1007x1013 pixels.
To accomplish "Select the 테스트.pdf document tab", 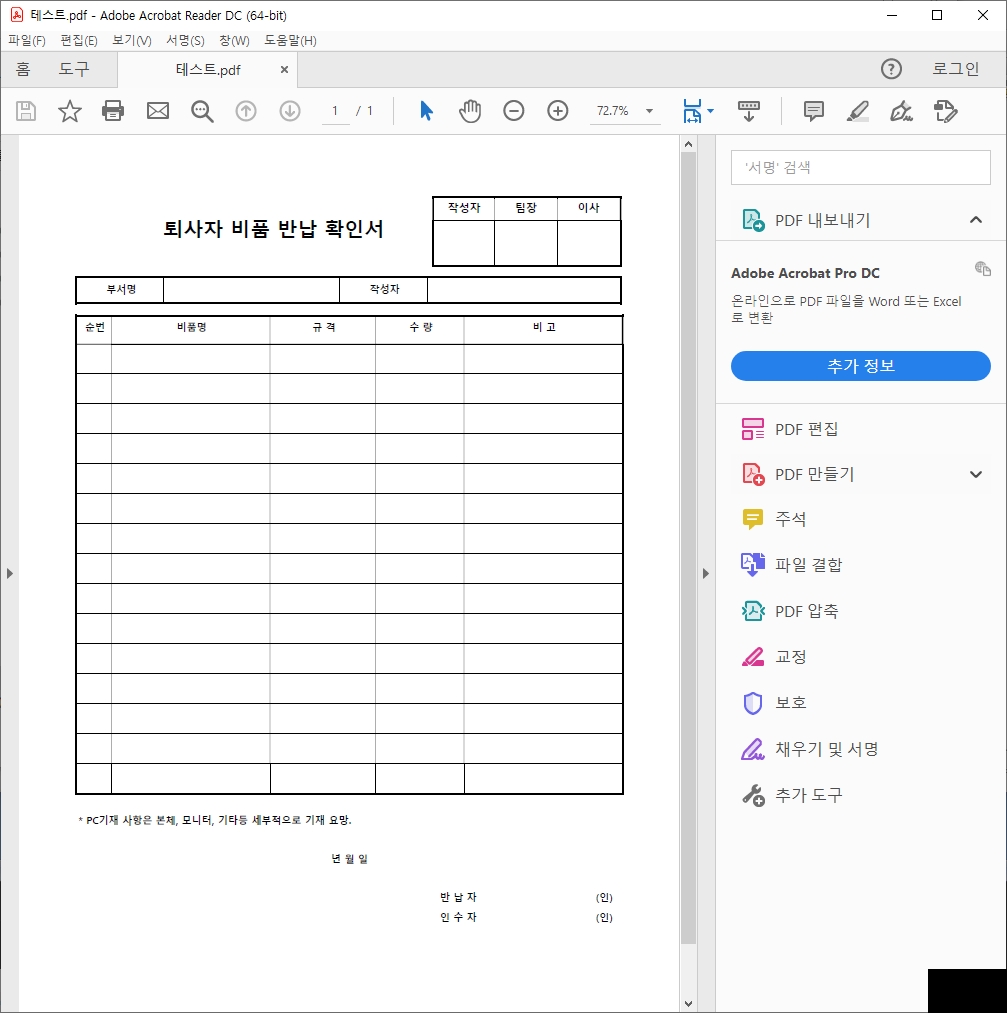I will coord(208,70).
